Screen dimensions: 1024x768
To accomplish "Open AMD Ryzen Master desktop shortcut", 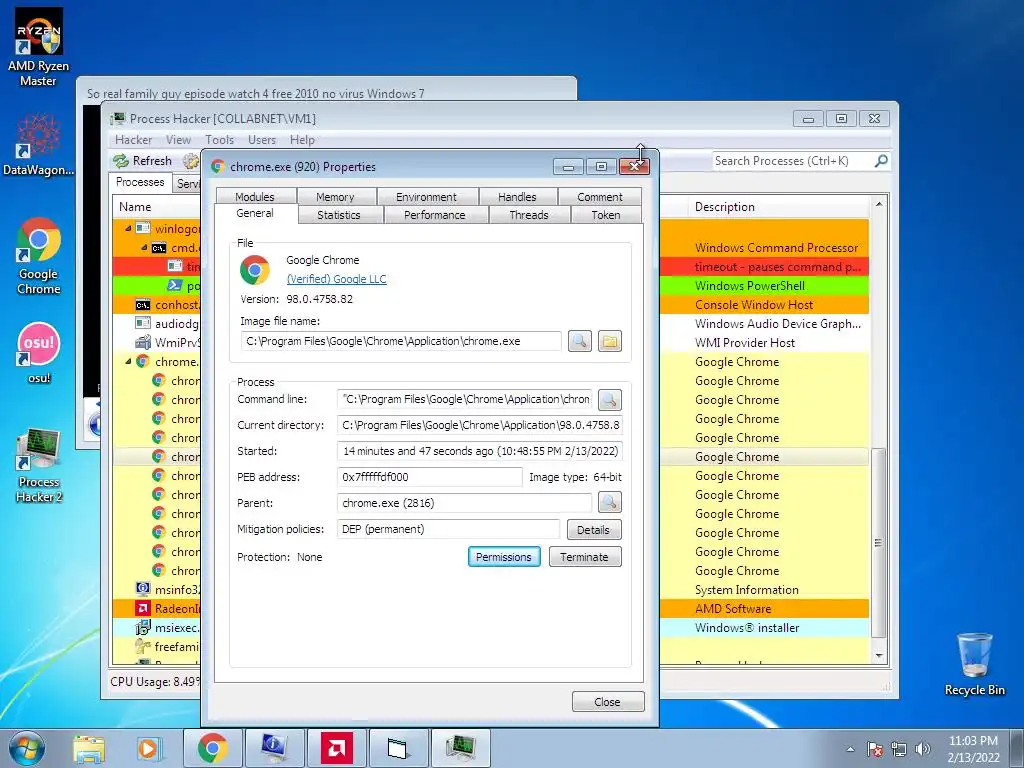I will pos(38,47).
